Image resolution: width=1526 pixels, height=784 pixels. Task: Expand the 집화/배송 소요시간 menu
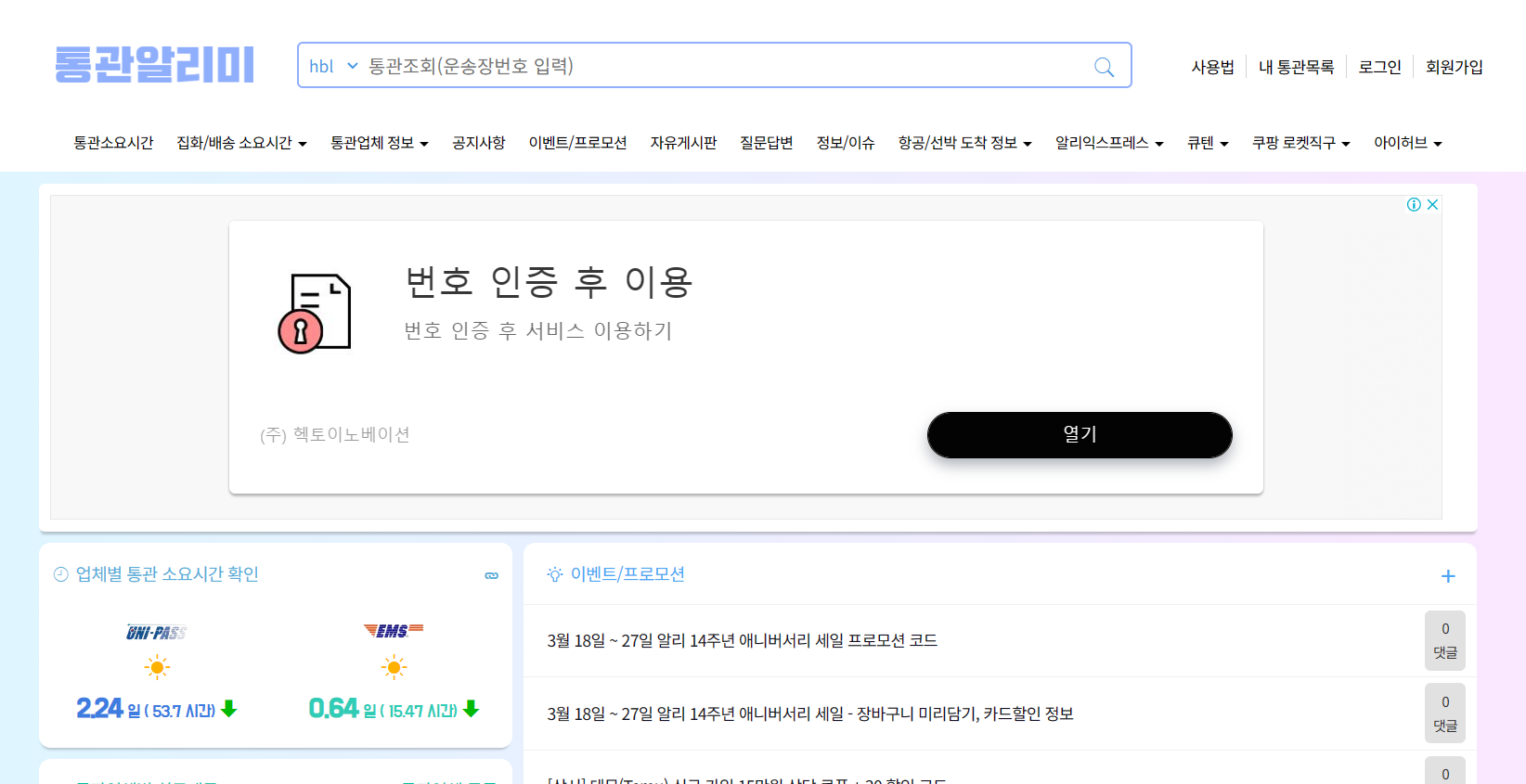click(241, 143)
